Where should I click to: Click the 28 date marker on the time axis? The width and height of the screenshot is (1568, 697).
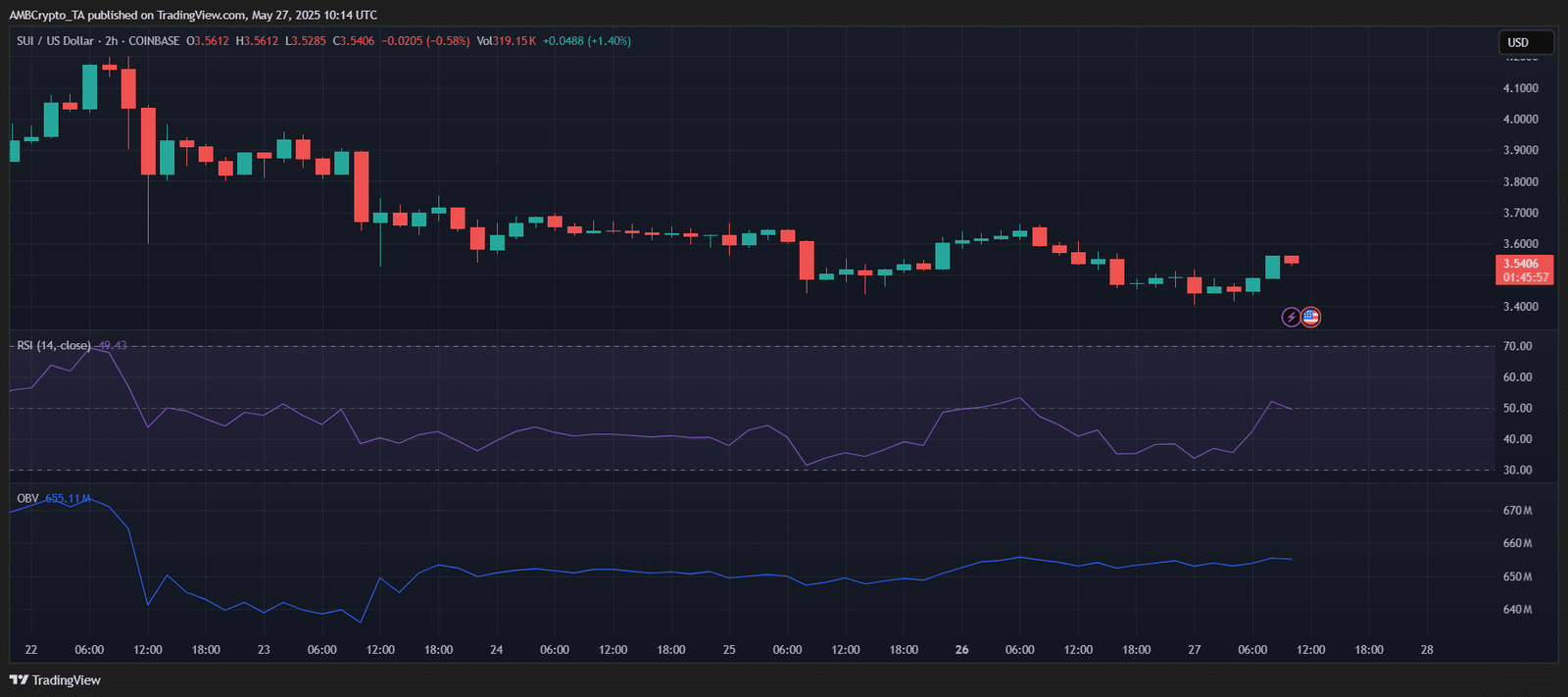(x=1427, y=650)
